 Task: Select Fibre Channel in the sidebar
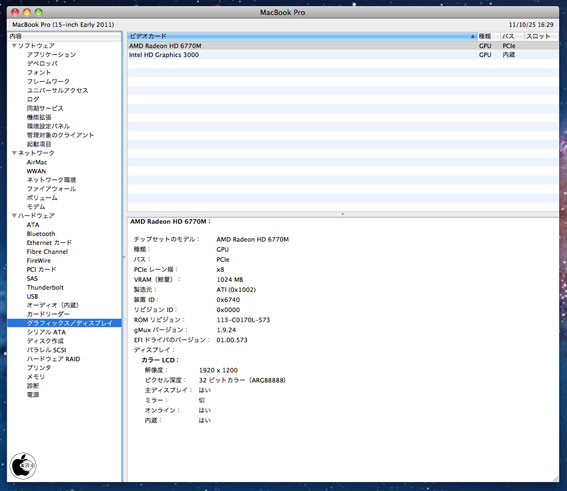point(47,252)
